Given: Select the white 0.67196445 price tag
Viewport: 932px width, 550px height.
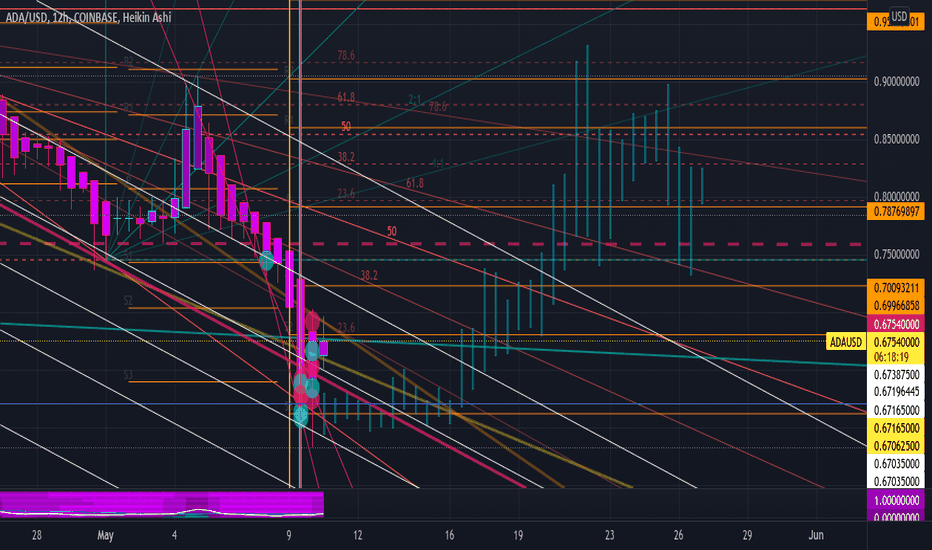Looking at the screenshot, I should 896,392.
